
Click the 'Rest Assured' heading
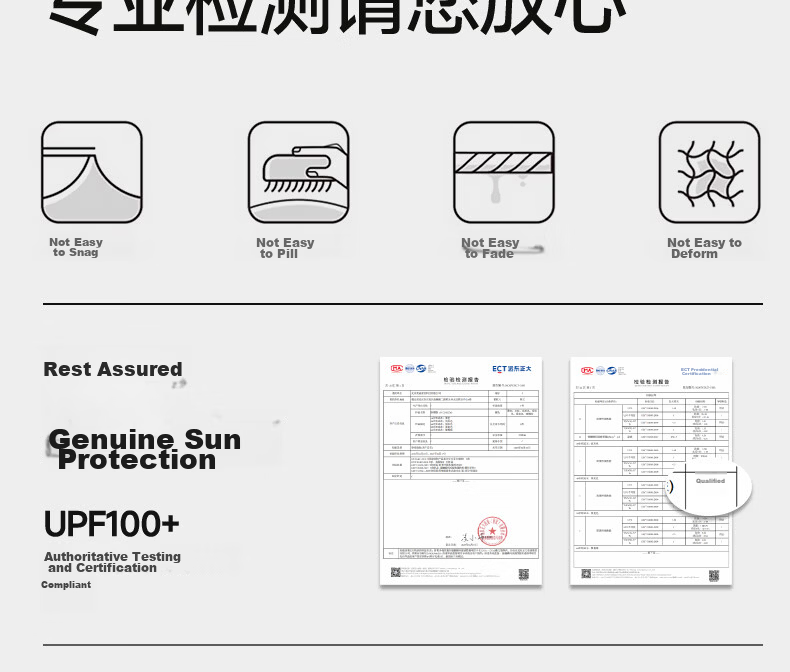(113, 369)
